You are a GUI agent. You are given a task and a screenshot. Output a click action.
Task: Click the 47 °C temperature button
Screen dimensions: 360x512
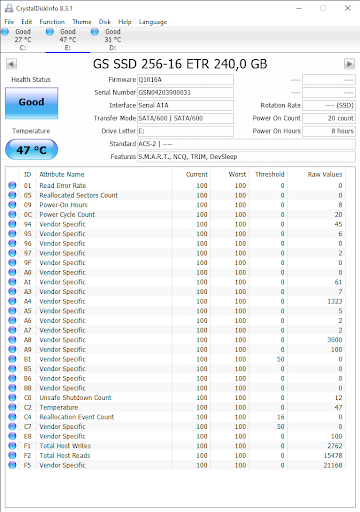click(x=31, y=150)
